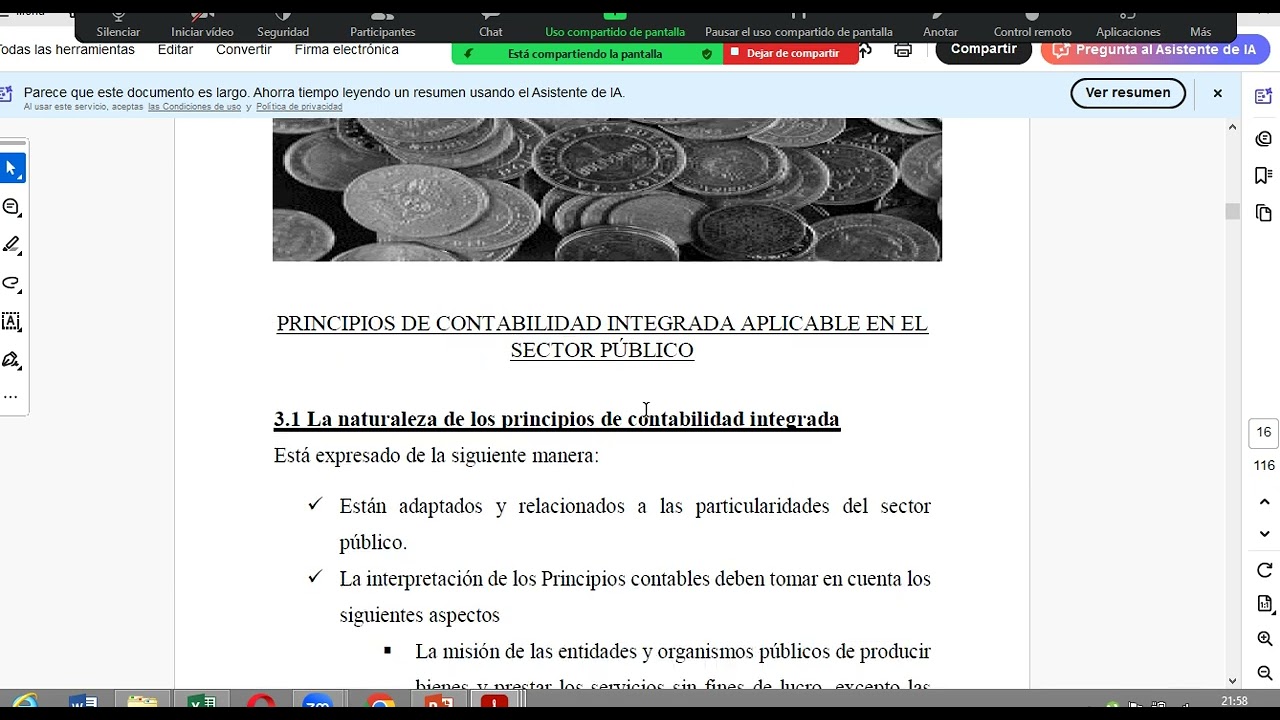Click the taskbar clock 21:58
1280x720 pixels.
(1234, 701)
